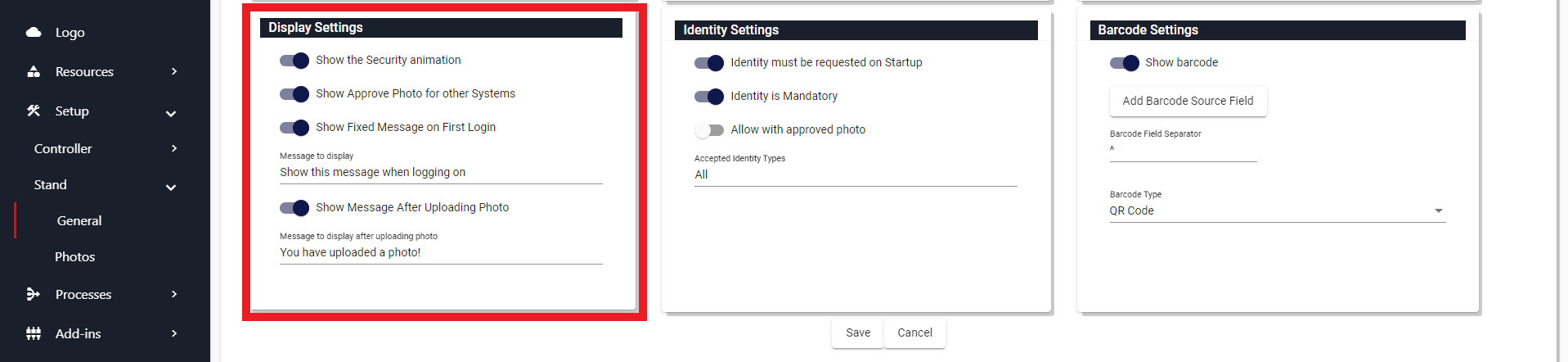Click the Message to display text field
The width and height of the screenshot is (1568, 362).
click(441, 172)
